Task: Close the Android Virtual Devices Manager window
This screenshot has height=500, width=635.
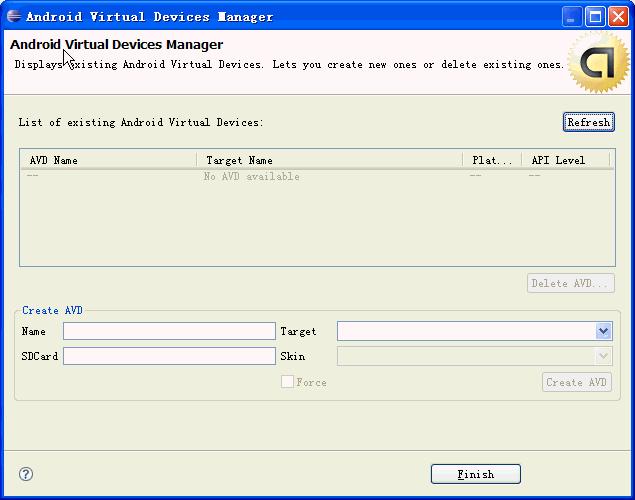Action: [x=618, y=17]
